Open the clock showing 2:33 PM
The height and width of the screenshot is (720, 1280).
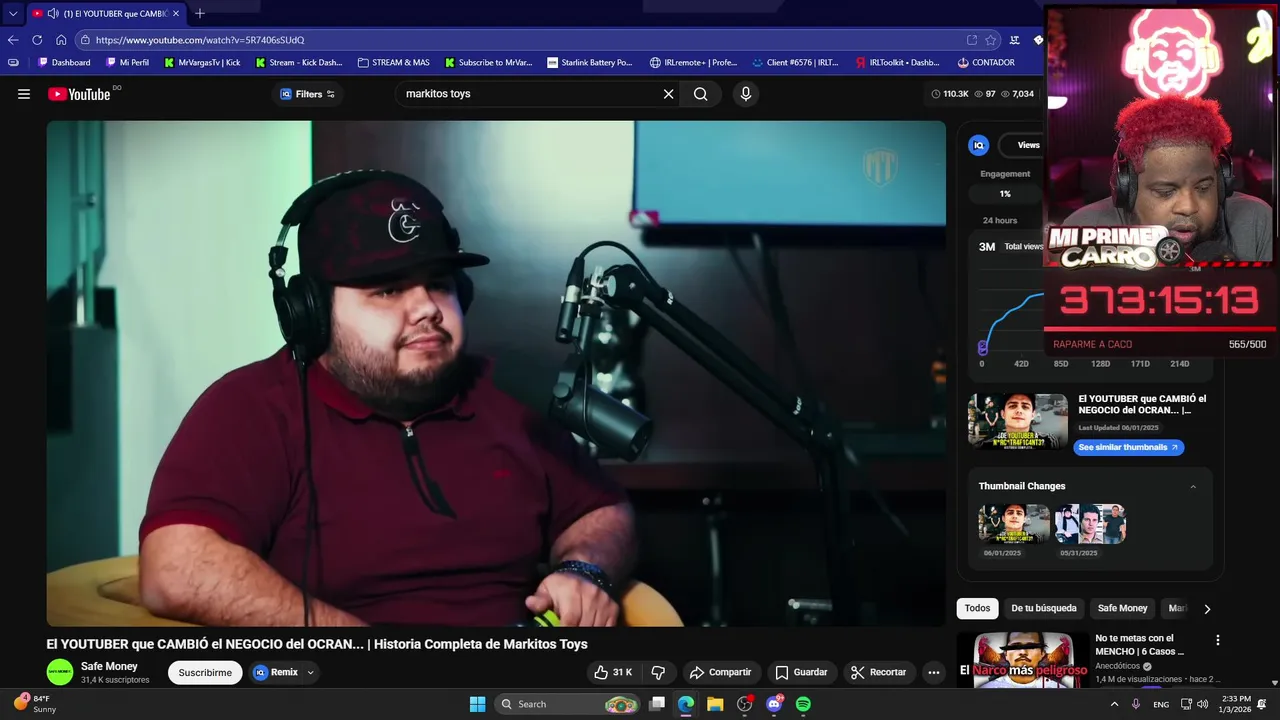1236,704
